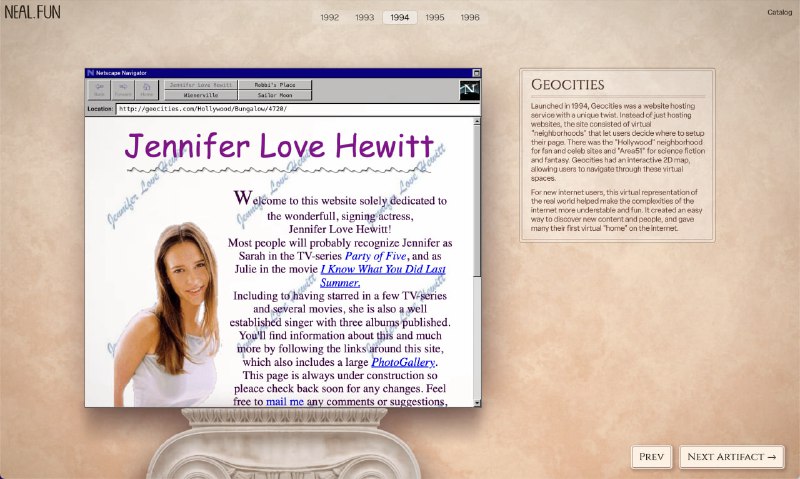Click the Prev button

pyautogui.click(x=652, y=457)
